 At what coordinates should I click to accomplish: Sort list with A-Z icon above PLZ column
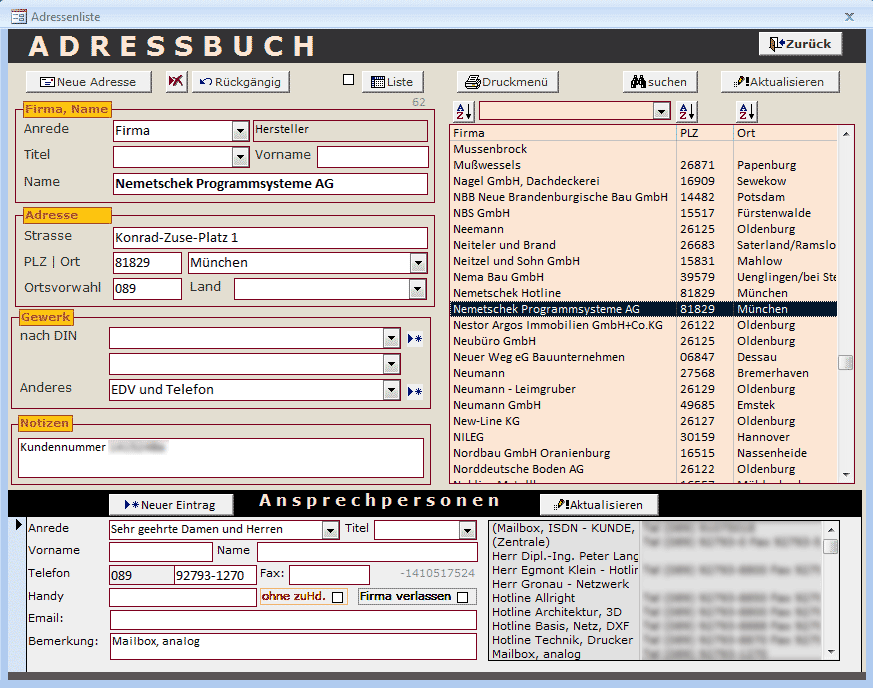(x=687, y=111)
